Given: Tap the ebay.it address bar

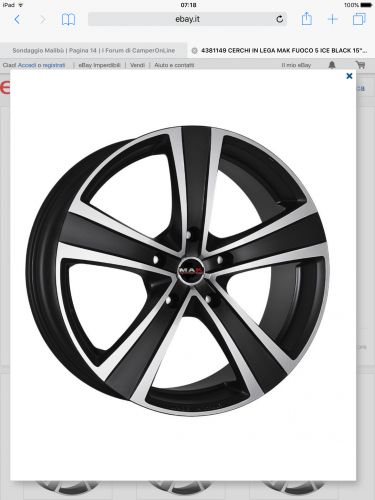Looking at the screenshot, I should pyautogui.click(x=187, y=19).
